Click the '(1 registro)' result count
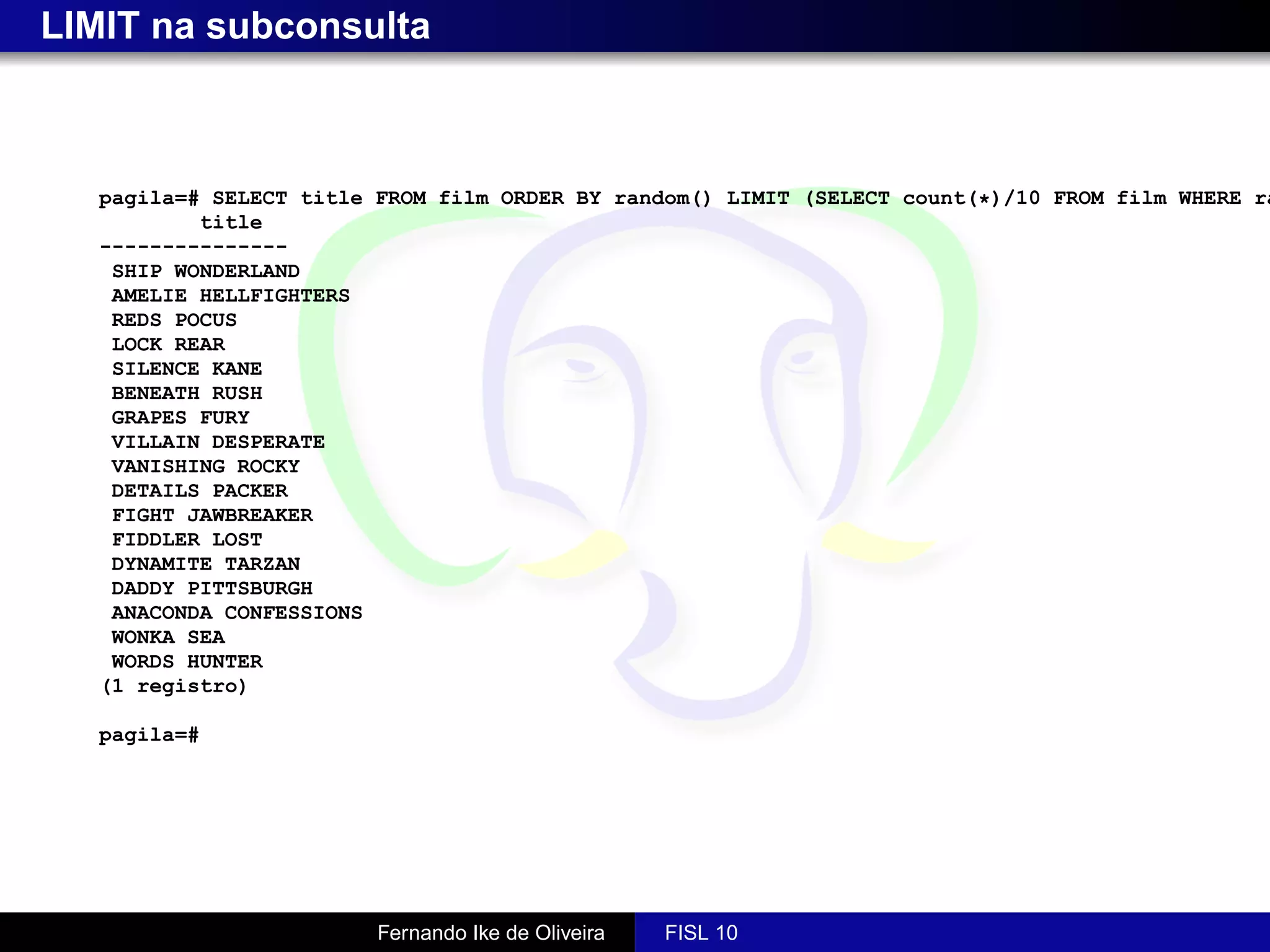The image size is (1270, 952). (174, 686)
